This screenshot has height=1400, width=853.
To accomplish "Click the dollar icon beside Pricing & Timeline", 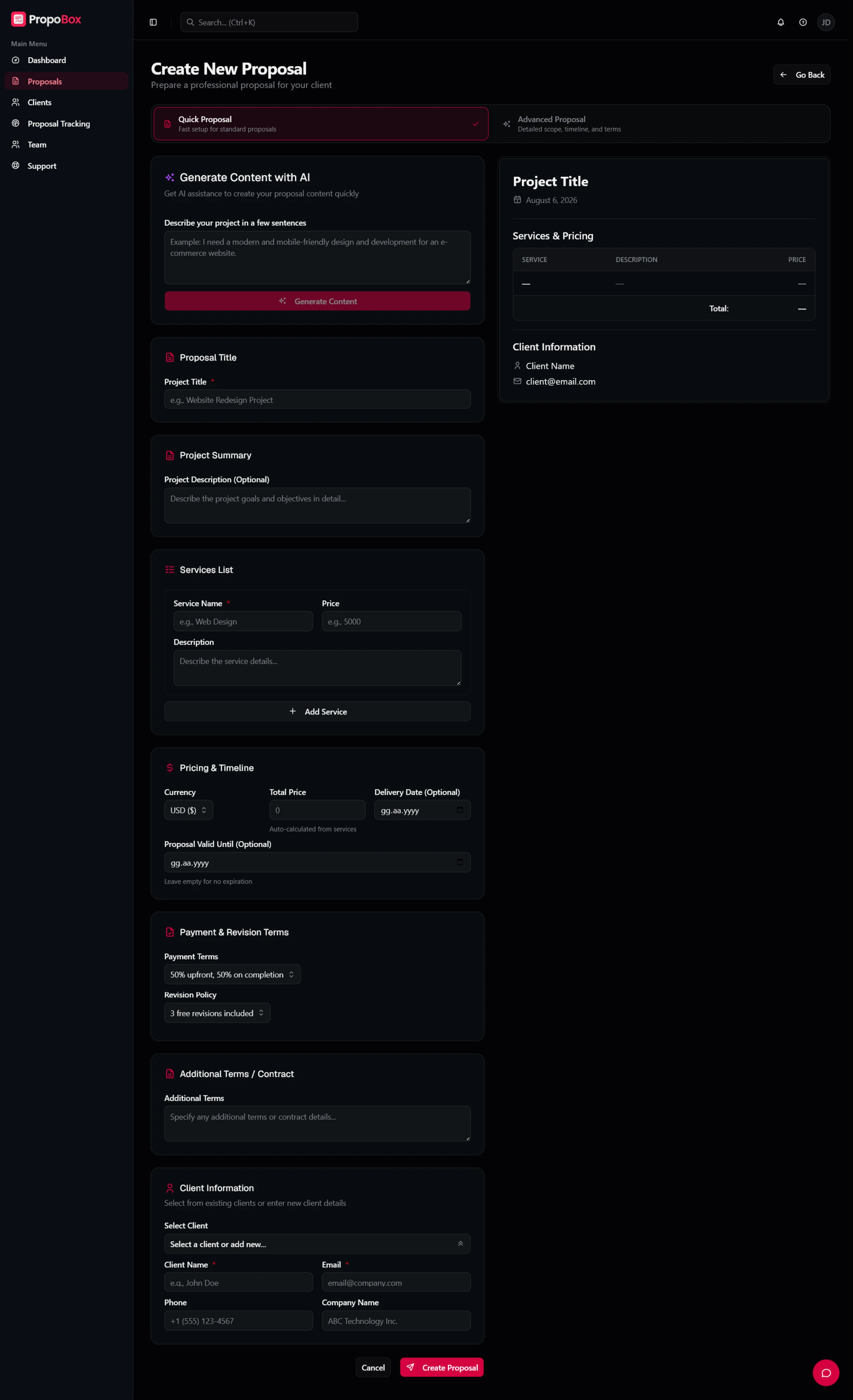I will coord(169,768).
